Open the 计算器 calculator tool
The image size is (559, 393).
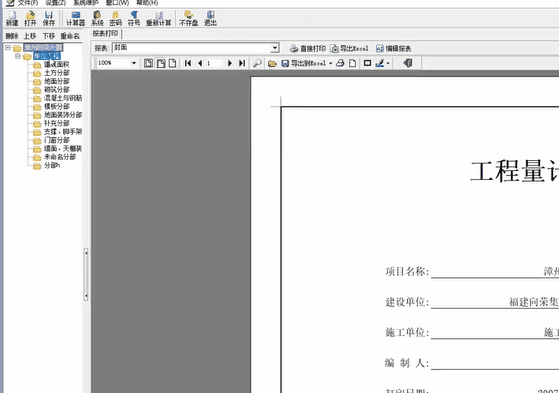tap(76, 18)
